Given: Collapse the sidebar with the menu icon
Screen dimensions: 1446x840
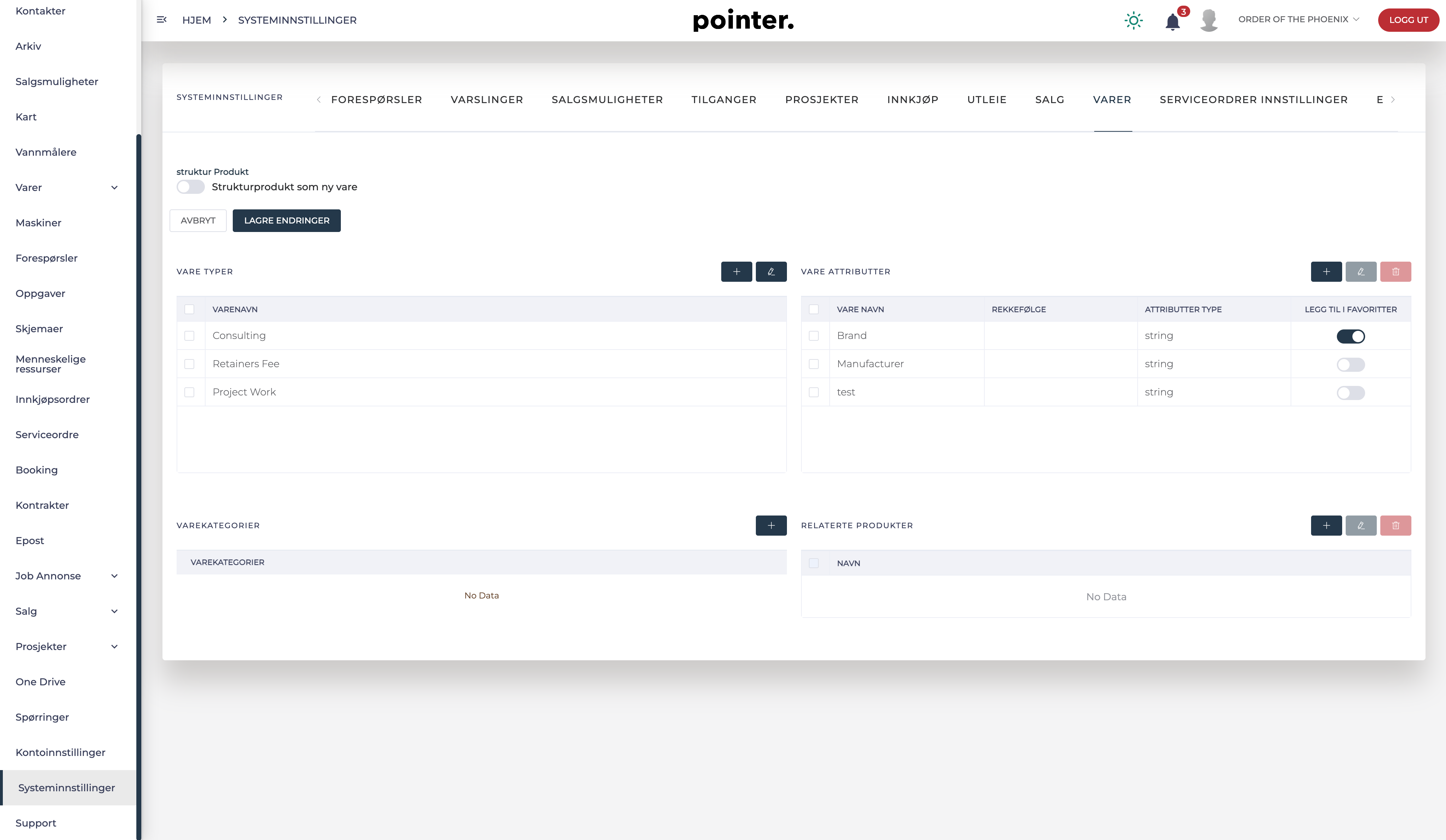Looking at the screenshot, I should pyautogui.click(x=161, y=19).
